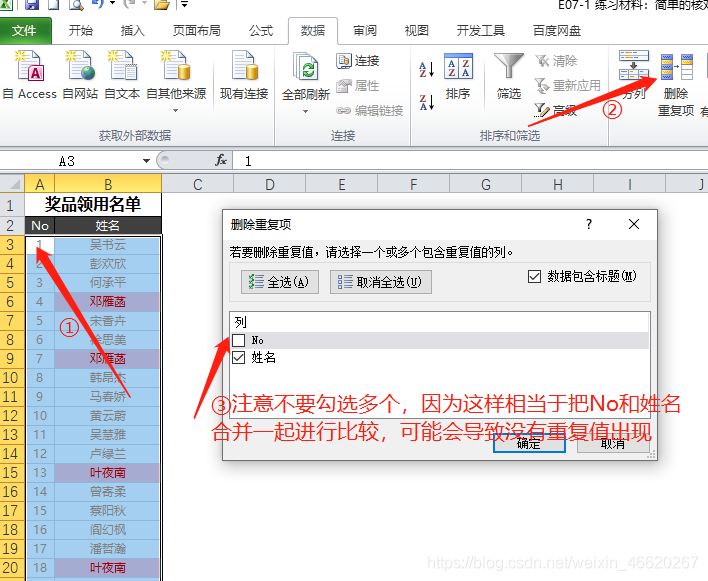Click the 姓名 header cell
Image resolution: width=708 pixels, height=581 pixels.
107,225
